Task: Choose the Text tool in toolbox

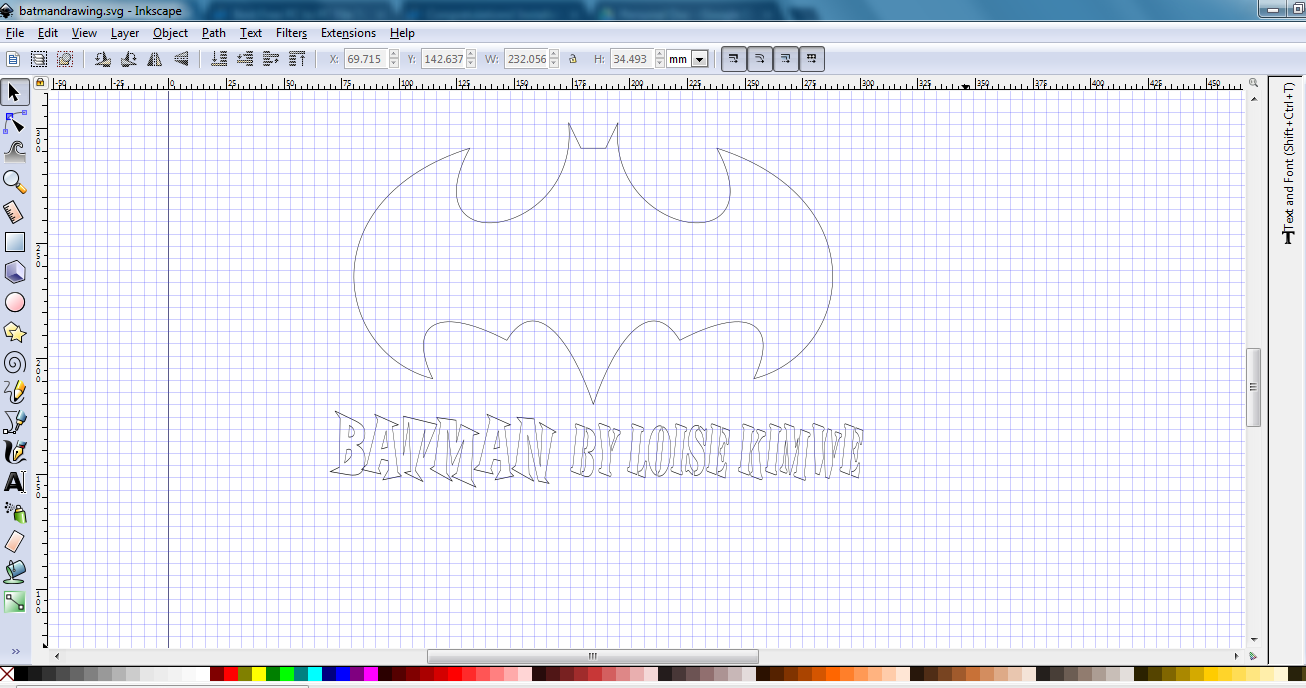Action: click(14, 481)
